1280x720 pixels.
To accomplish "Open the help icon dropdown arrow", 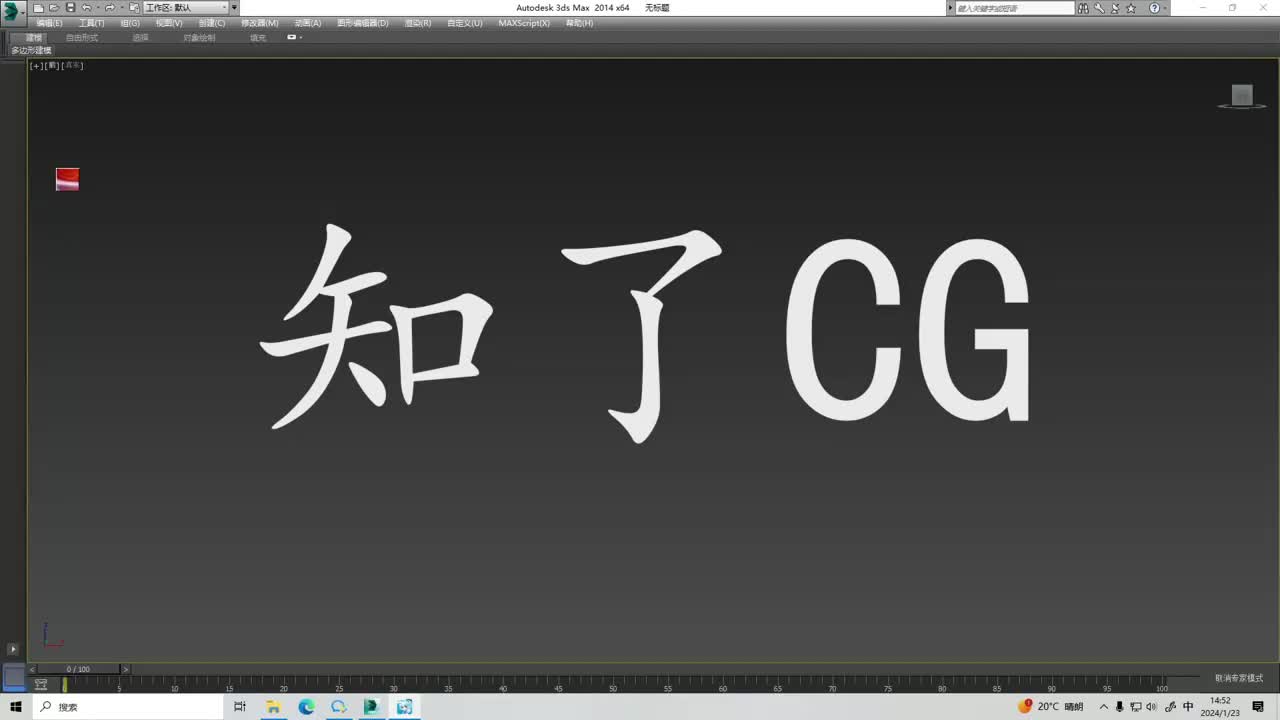I will (1165, 8).
